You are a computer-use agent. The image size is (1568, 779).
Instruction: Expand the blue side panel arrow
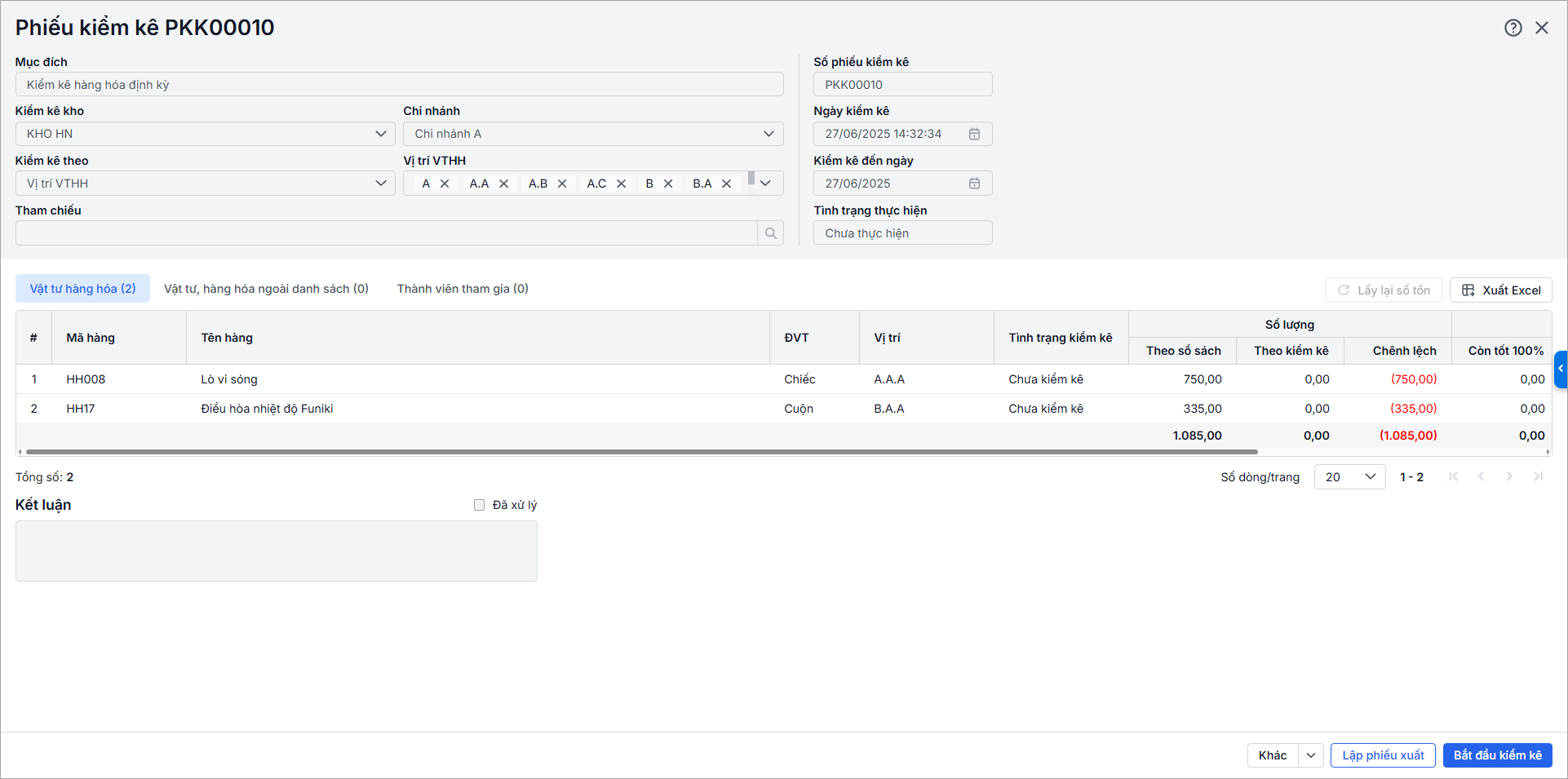coord(1560,369)
